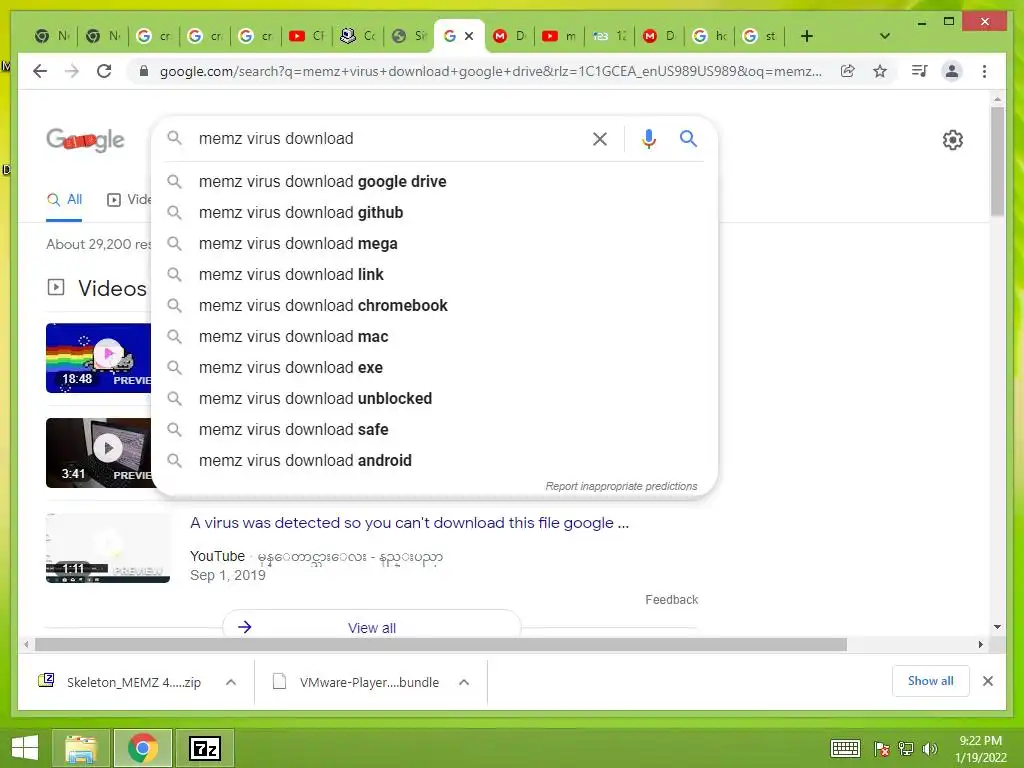Open Chrome profile avatar
1024x768 pixels.
point(952,71)
